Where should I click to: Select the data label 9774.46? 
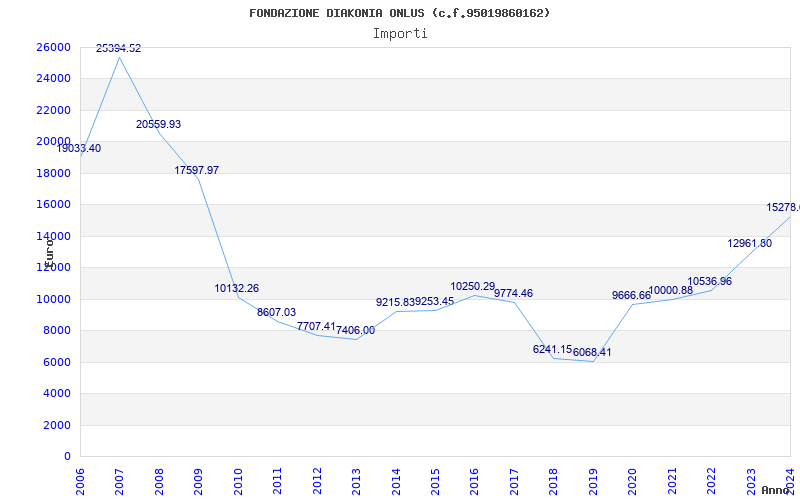coord(513,293)
